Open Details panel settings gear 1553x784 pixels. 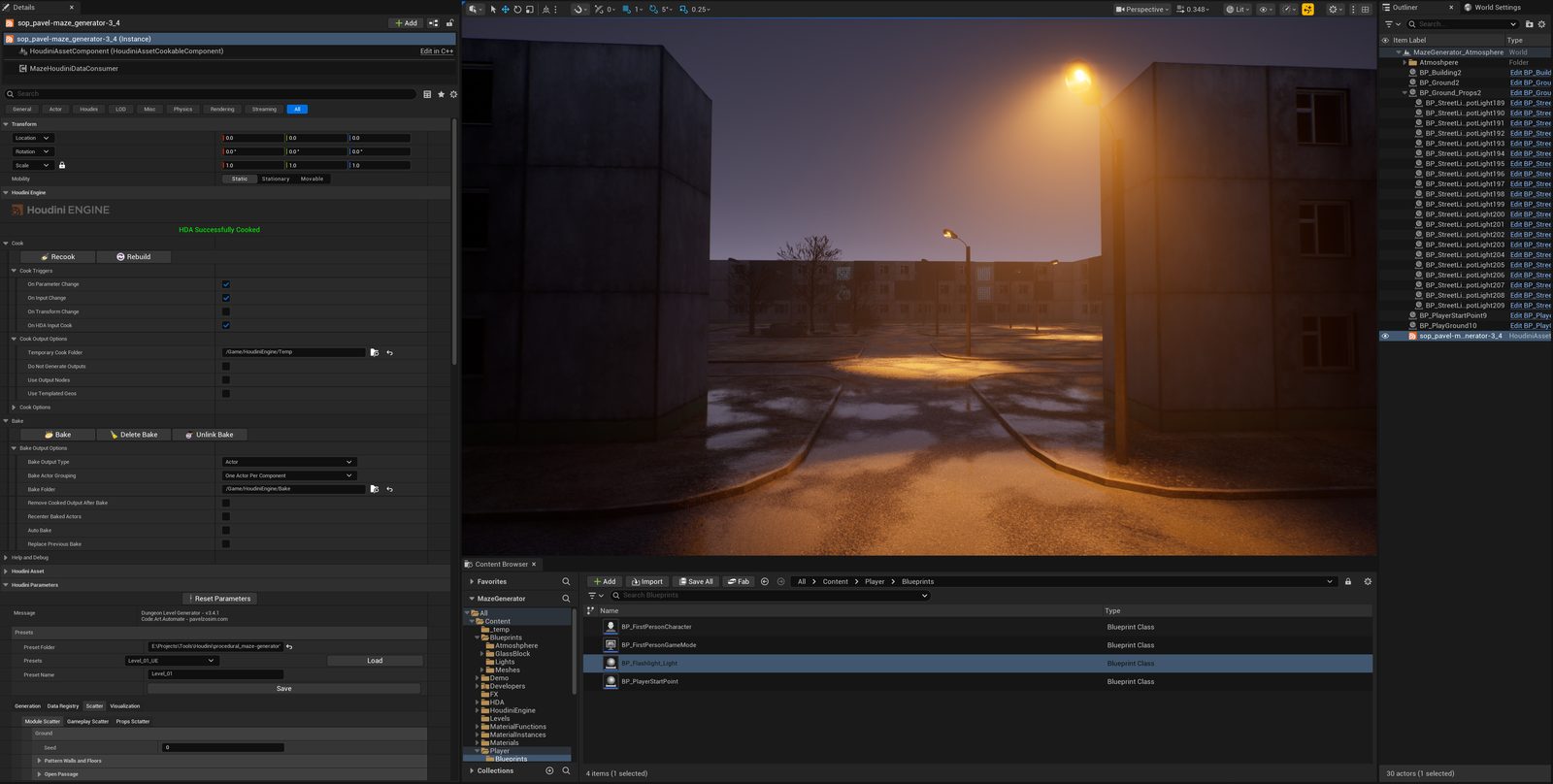click(x=453, y=94)
